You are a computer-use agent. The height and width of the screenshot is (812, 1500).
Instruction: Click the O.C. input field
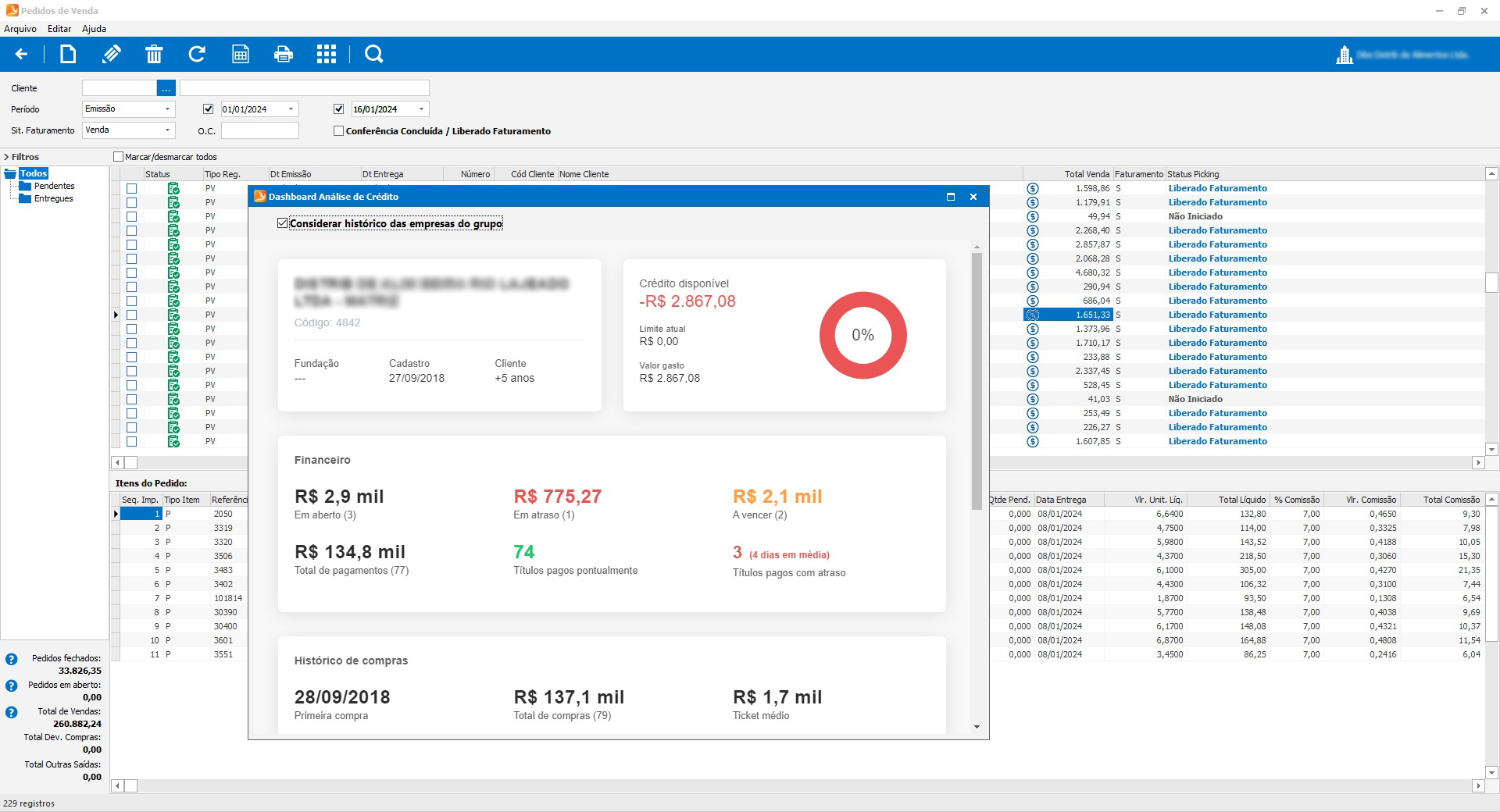(260, 130)
